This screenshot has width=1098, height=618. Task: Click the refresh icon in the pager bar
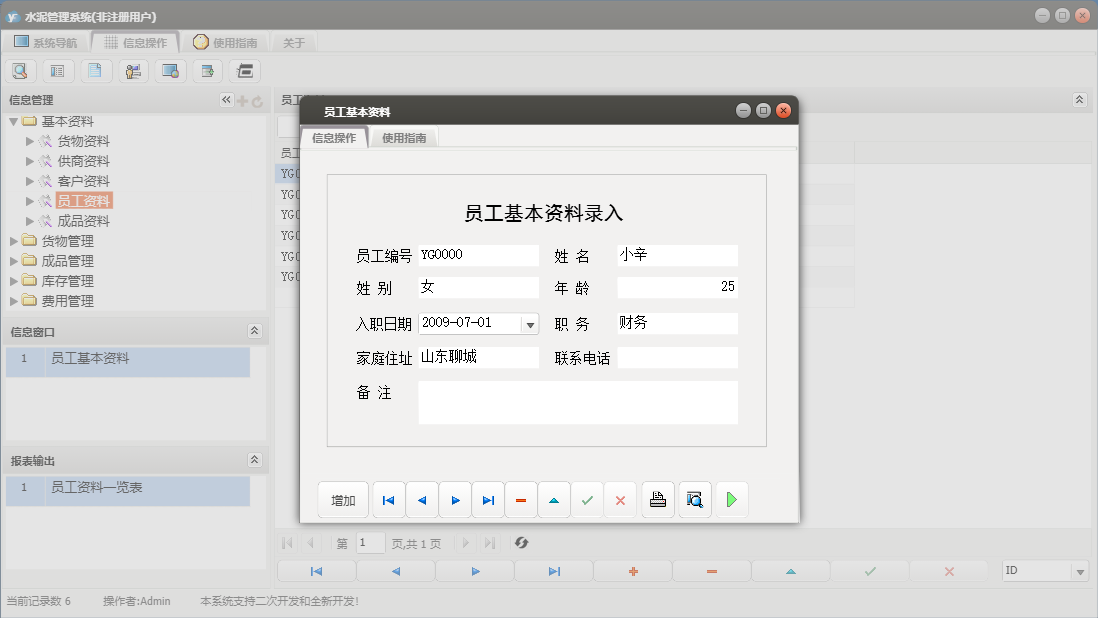[x=520, y=543]
